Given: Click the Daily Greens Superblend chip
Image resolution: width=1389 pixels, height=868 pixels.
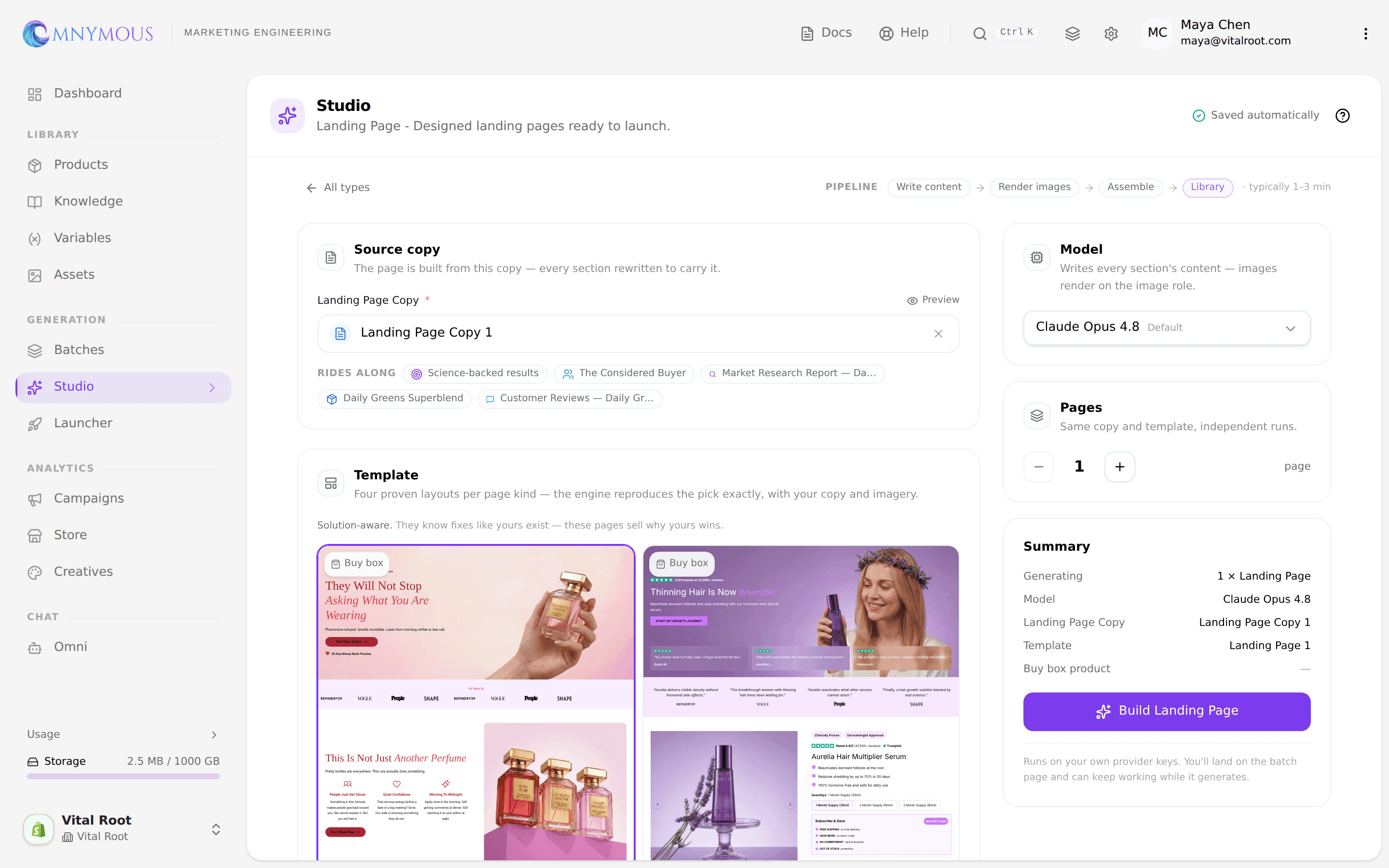Looking at the screenshot, I should (395, 399).
